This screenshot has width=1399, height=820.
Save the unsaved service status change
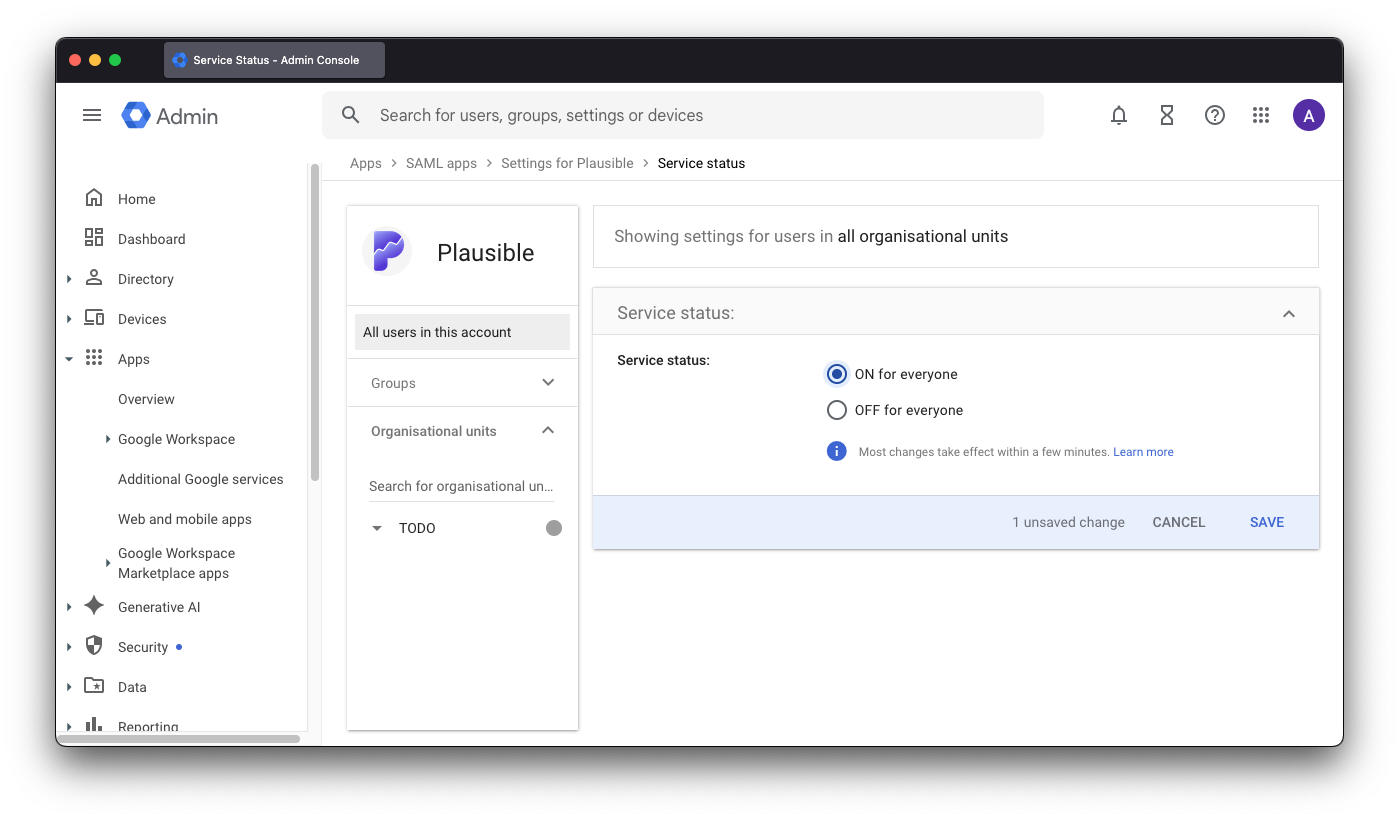coord(1266,521)
